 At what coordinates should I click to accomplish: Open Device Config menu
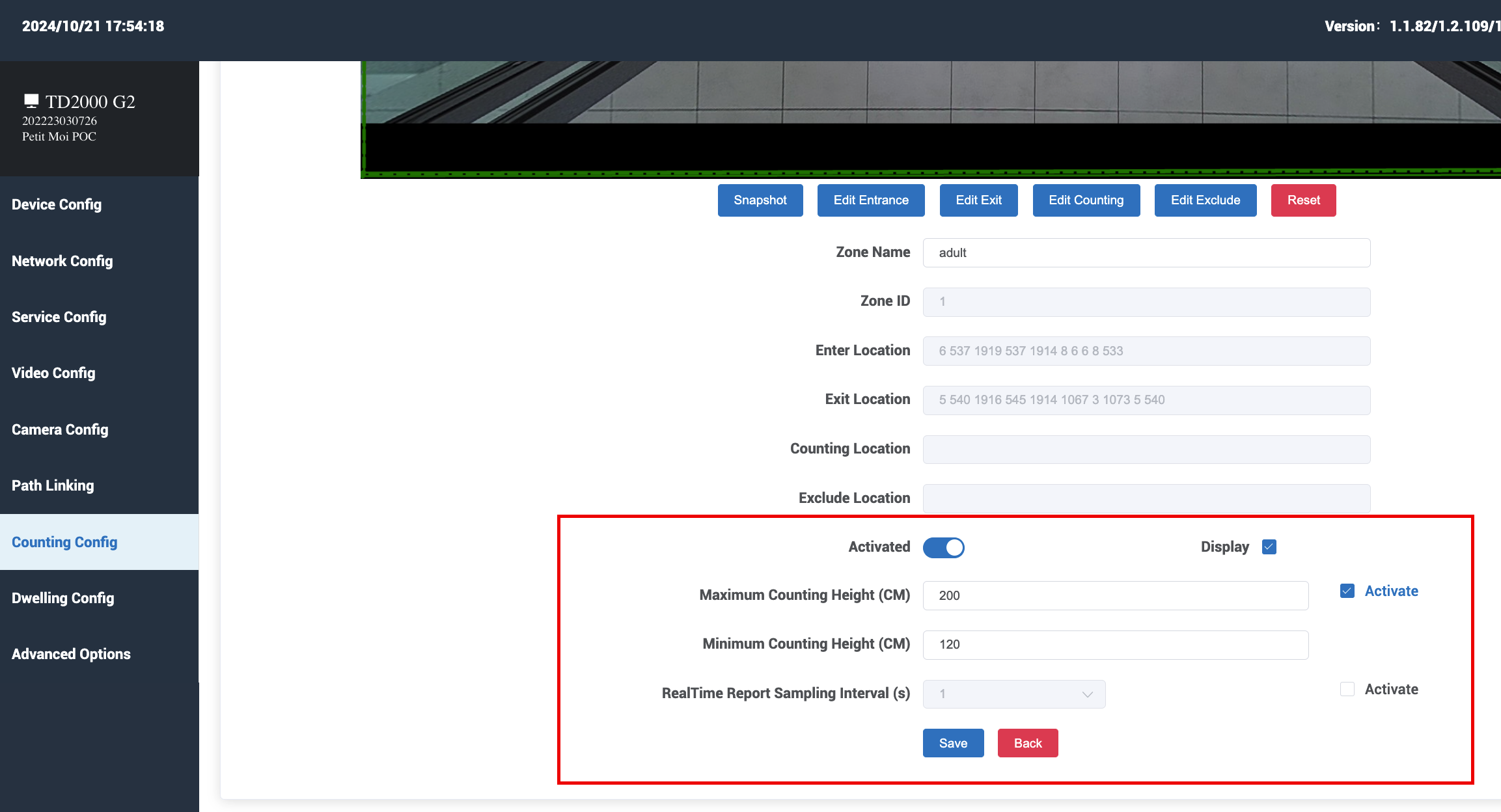(x=57, y=204)
